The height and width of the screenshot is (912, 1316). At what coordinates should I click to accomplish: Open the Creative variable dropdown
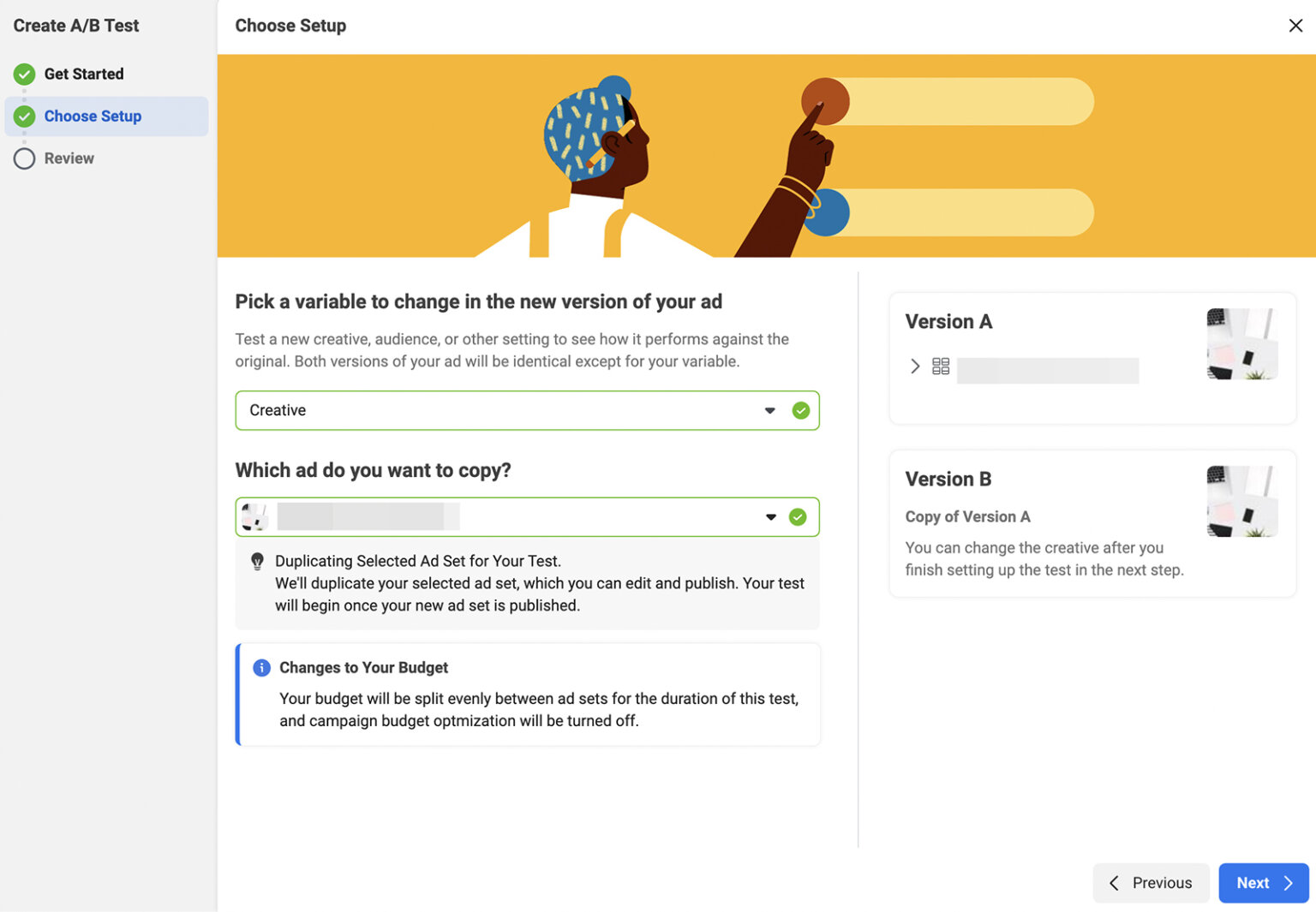click(769, 411)
